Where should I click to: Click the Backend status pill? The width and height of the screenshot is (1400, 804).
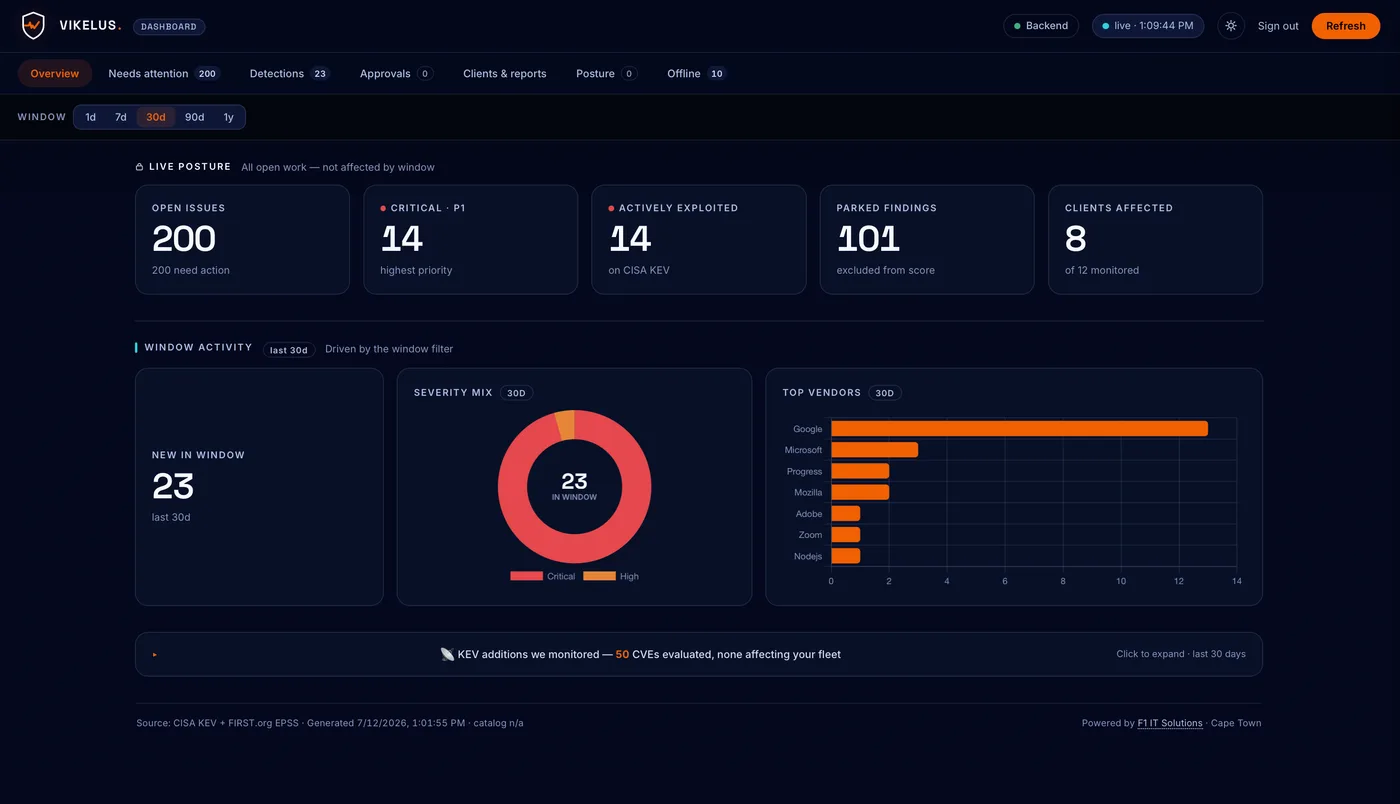1041,26
